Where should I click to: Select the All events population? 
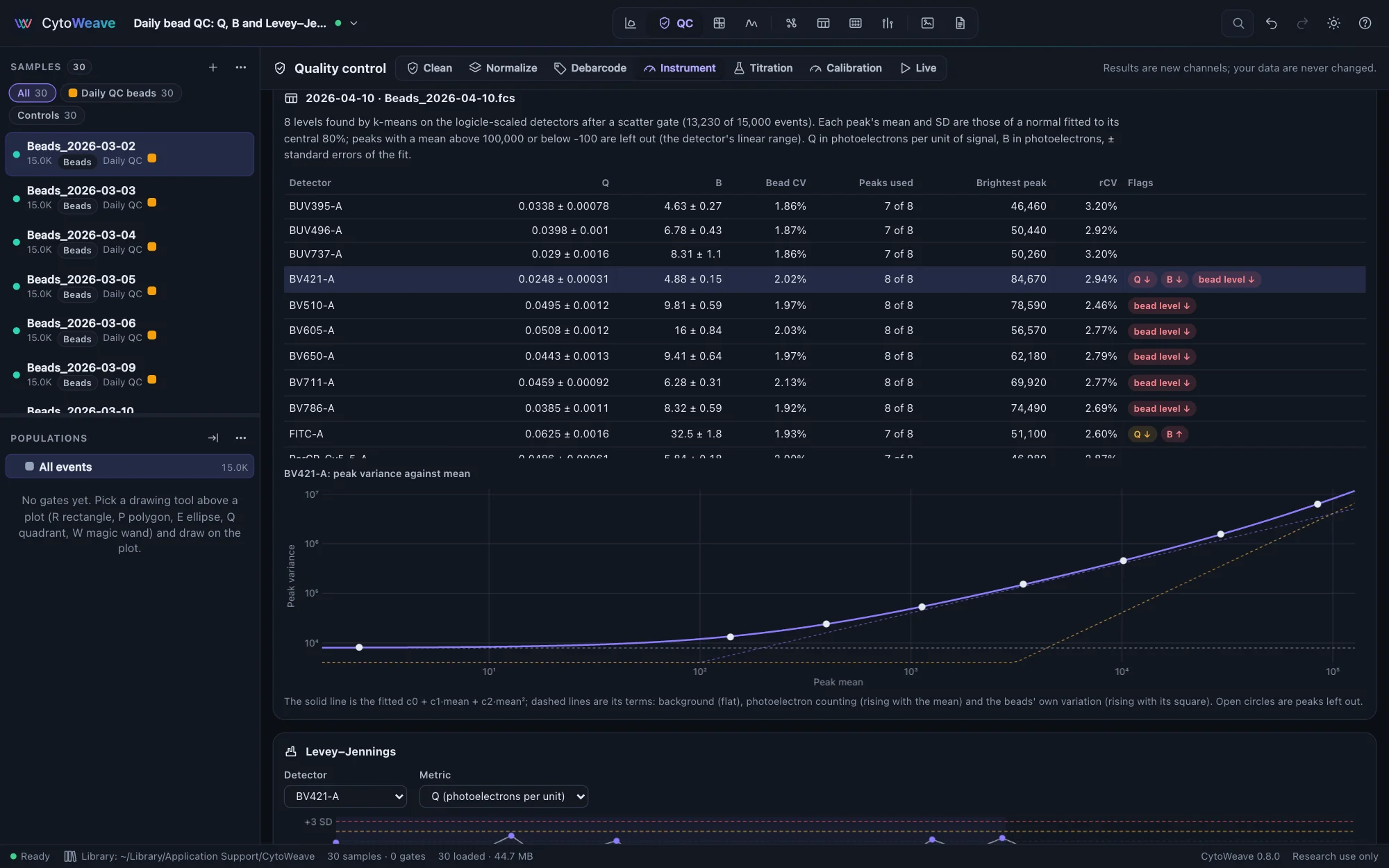(130, 467)
